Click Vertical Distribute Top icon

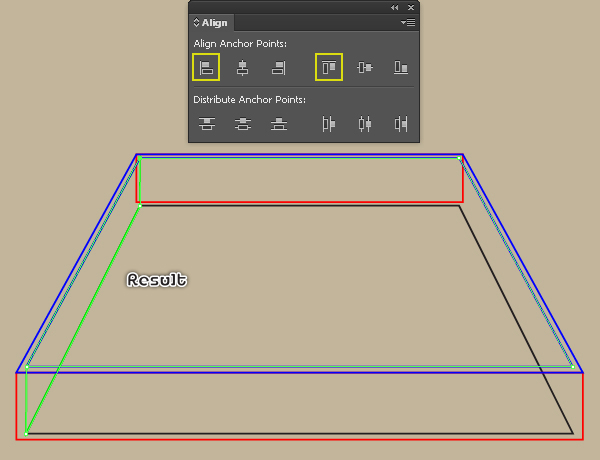207,124
